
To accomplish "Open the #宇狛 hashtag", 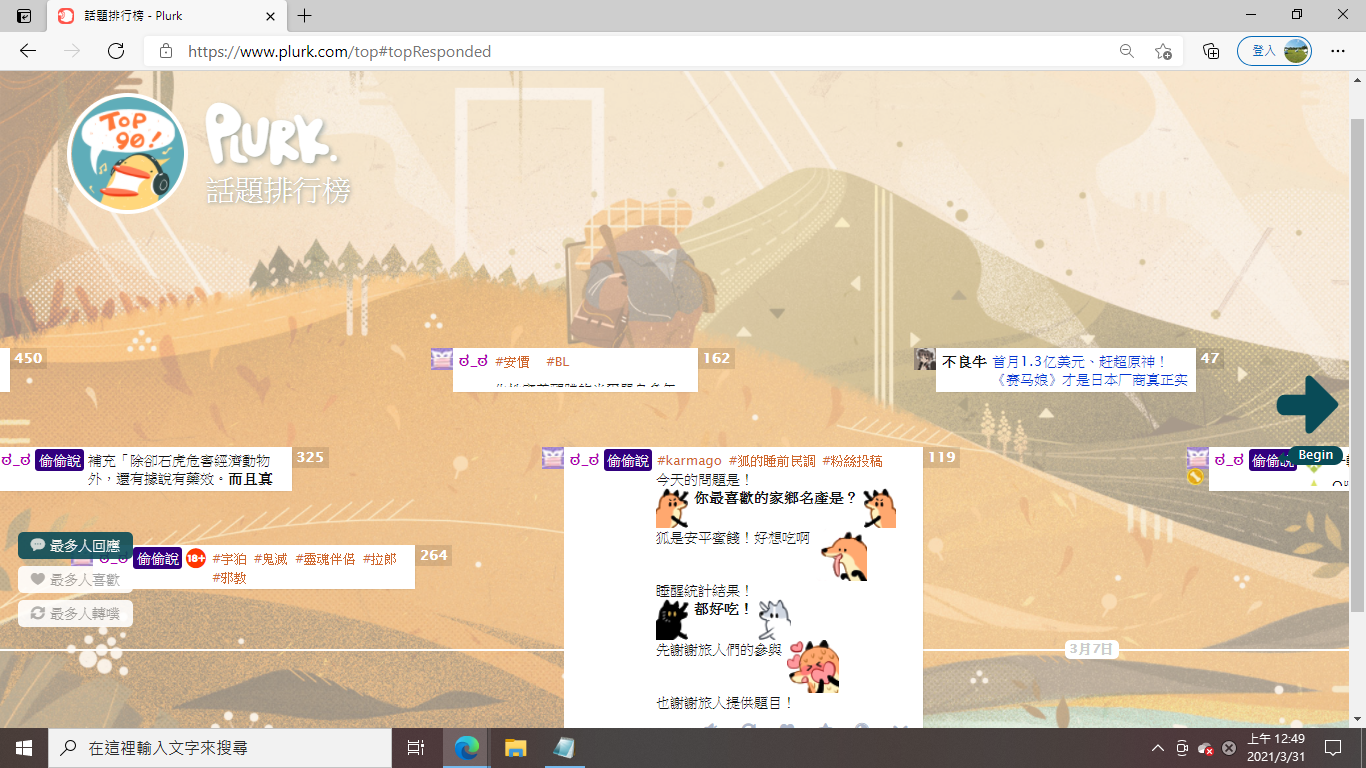I will tap(229, 558).
